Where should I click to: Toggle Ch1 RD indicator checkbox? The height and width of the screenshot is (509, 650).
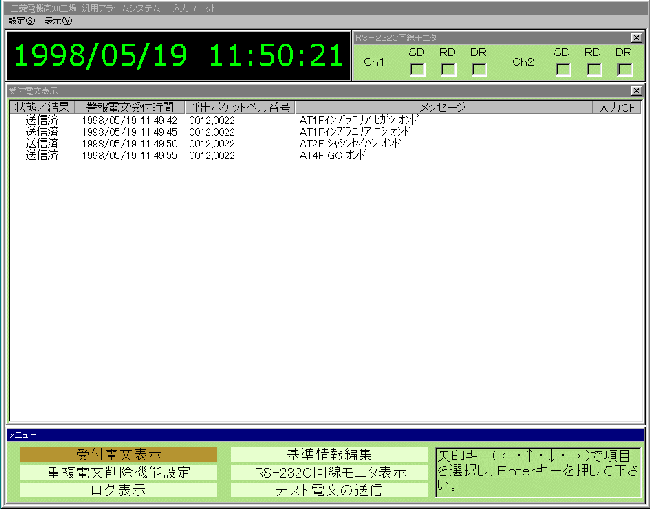tap(449, 69)
